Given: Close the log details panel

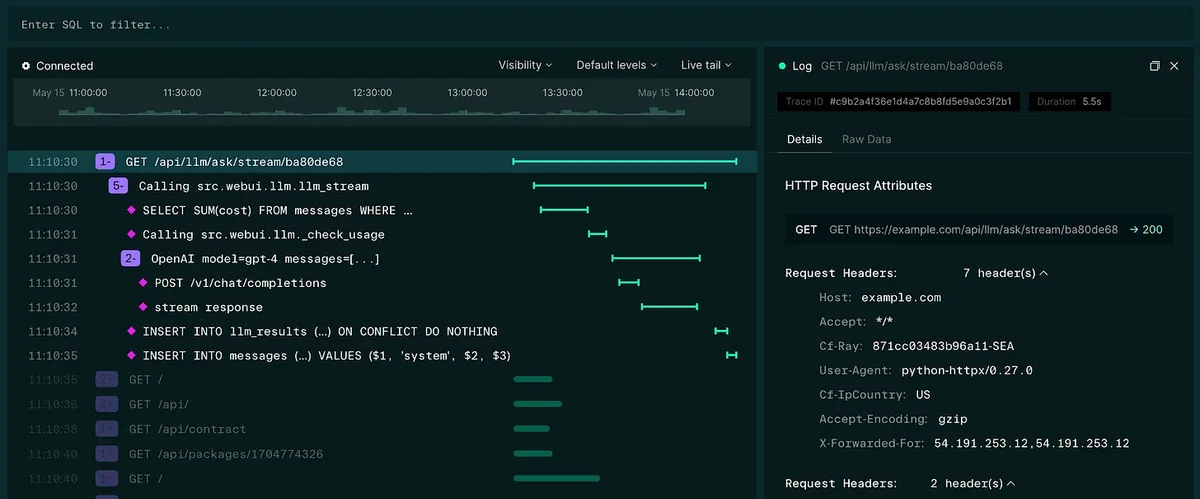Looking at the screenshot, I should click(1176, 66).
